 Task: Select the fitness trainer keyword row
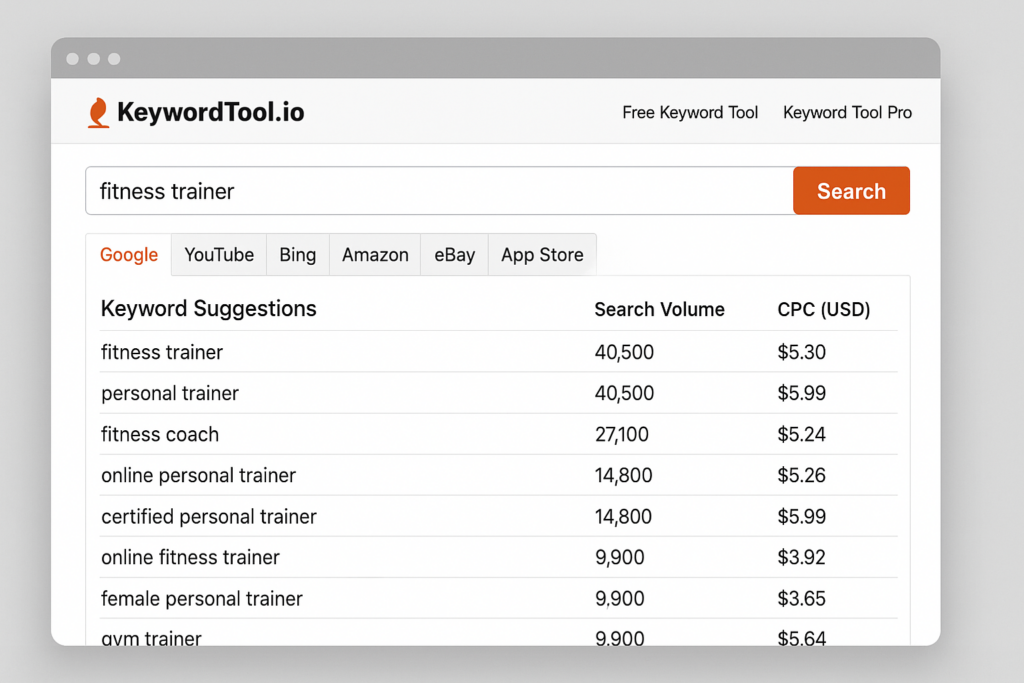pyautogui.click(x=498, y=352)
